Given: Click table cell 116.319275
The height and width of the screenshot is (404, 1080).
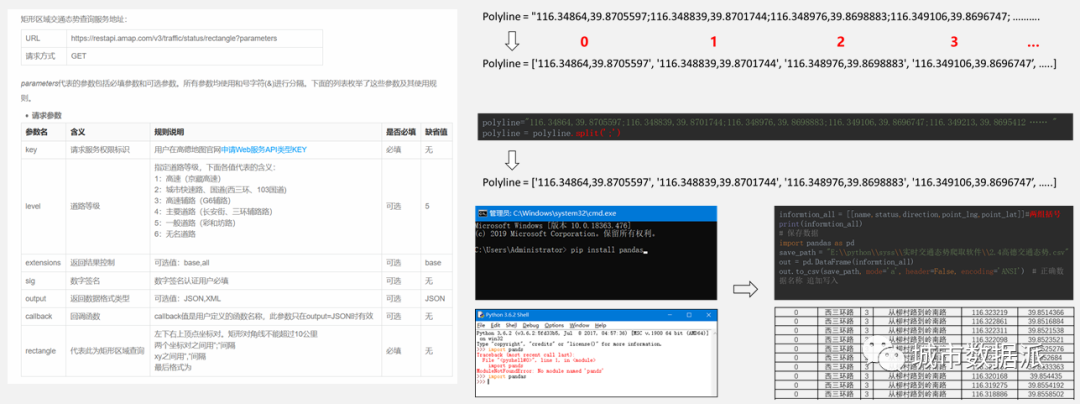Looking at the screenshot, I should pyautogui.click(x=989, y=385).
